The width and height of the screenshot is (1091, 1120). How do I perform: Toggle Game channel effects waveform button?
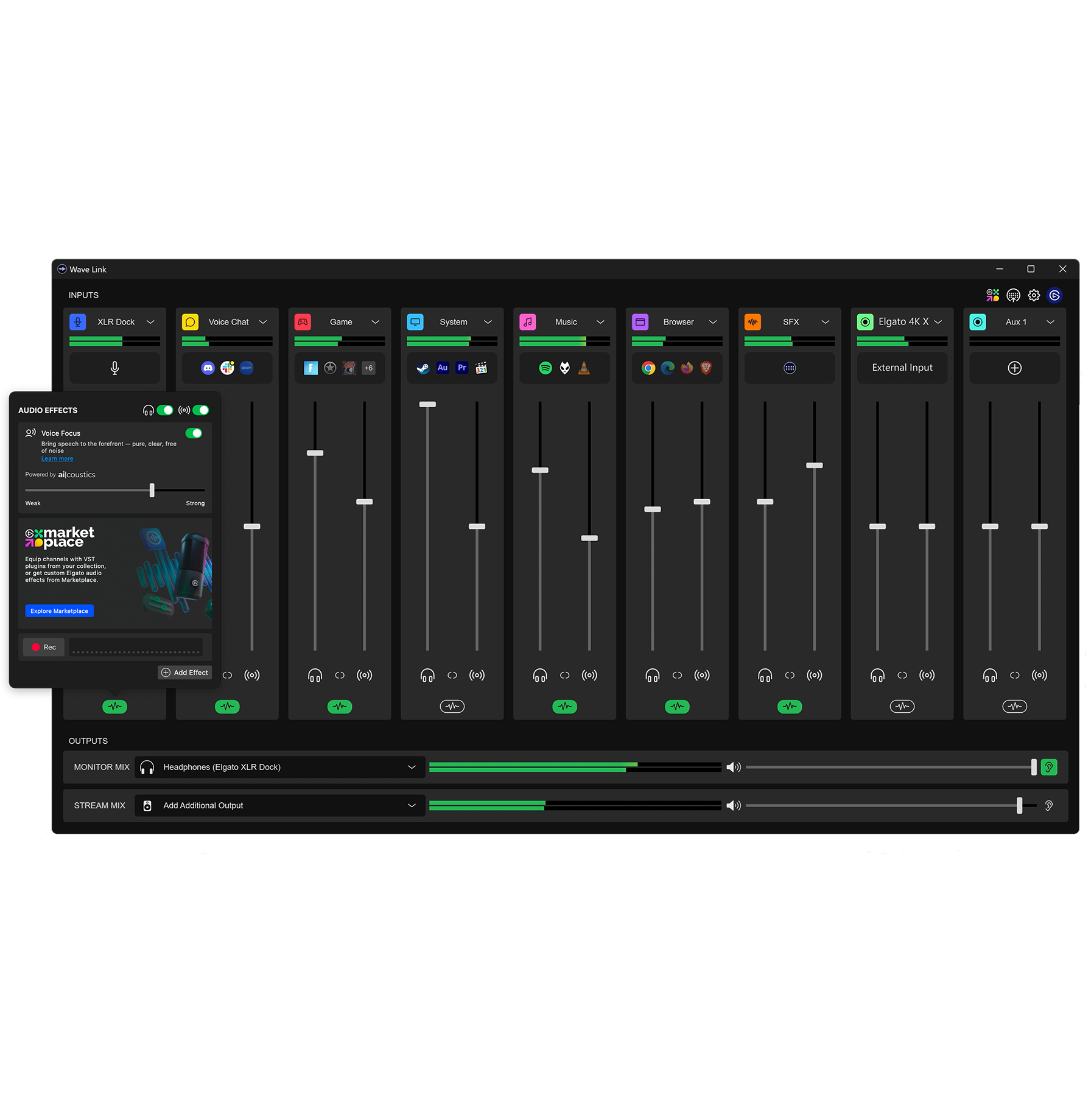coord(340,707)
